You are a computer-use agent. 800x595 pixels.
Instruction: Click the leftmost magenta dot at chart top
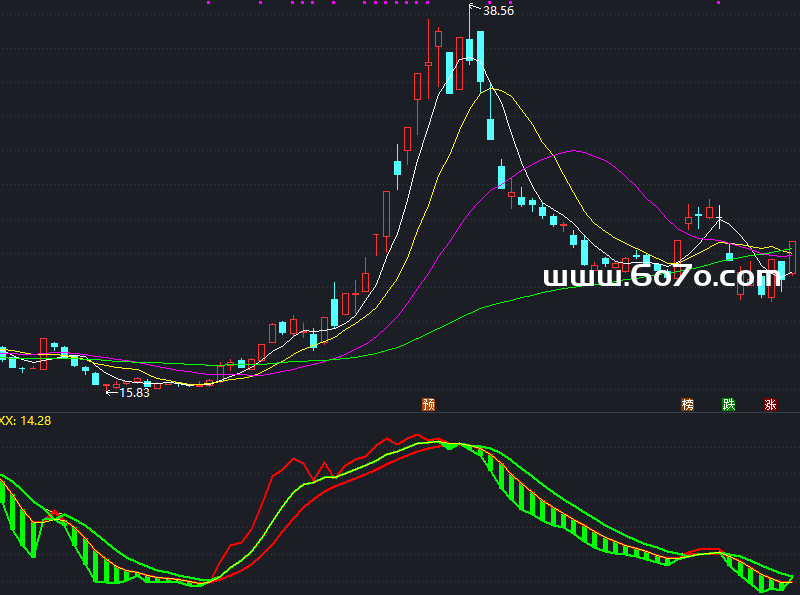click(208, 3)
